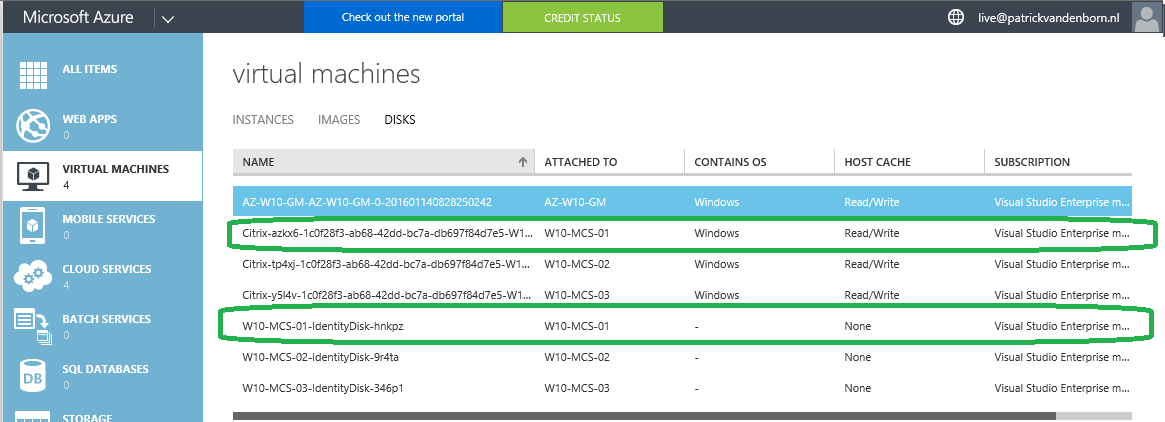Click the globe language icon in header
This screenshot has height=422, width=1165.
pos(956,17)
